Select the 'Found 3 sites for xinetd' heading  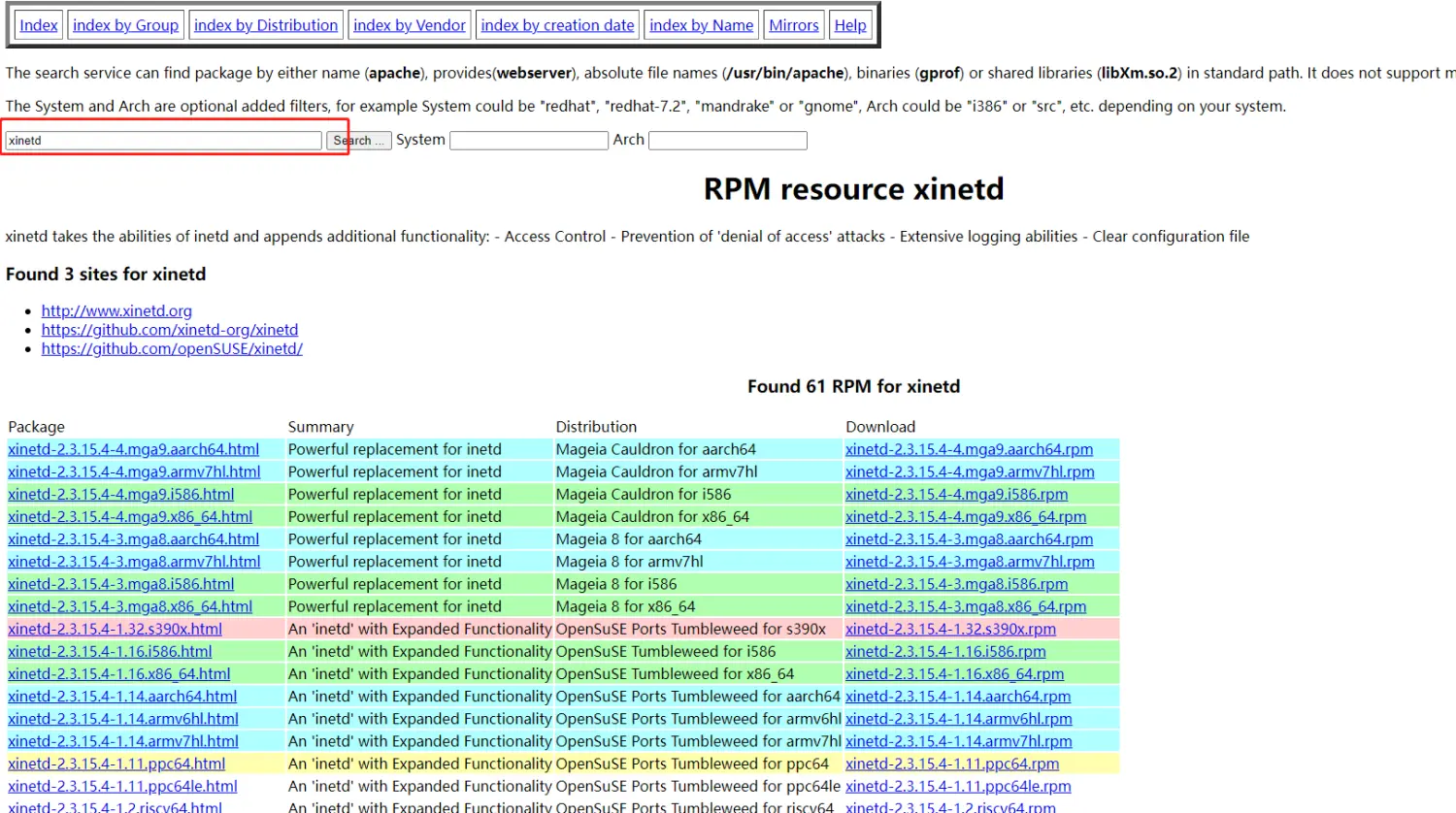pyautogui.click(x=106, y=274)
